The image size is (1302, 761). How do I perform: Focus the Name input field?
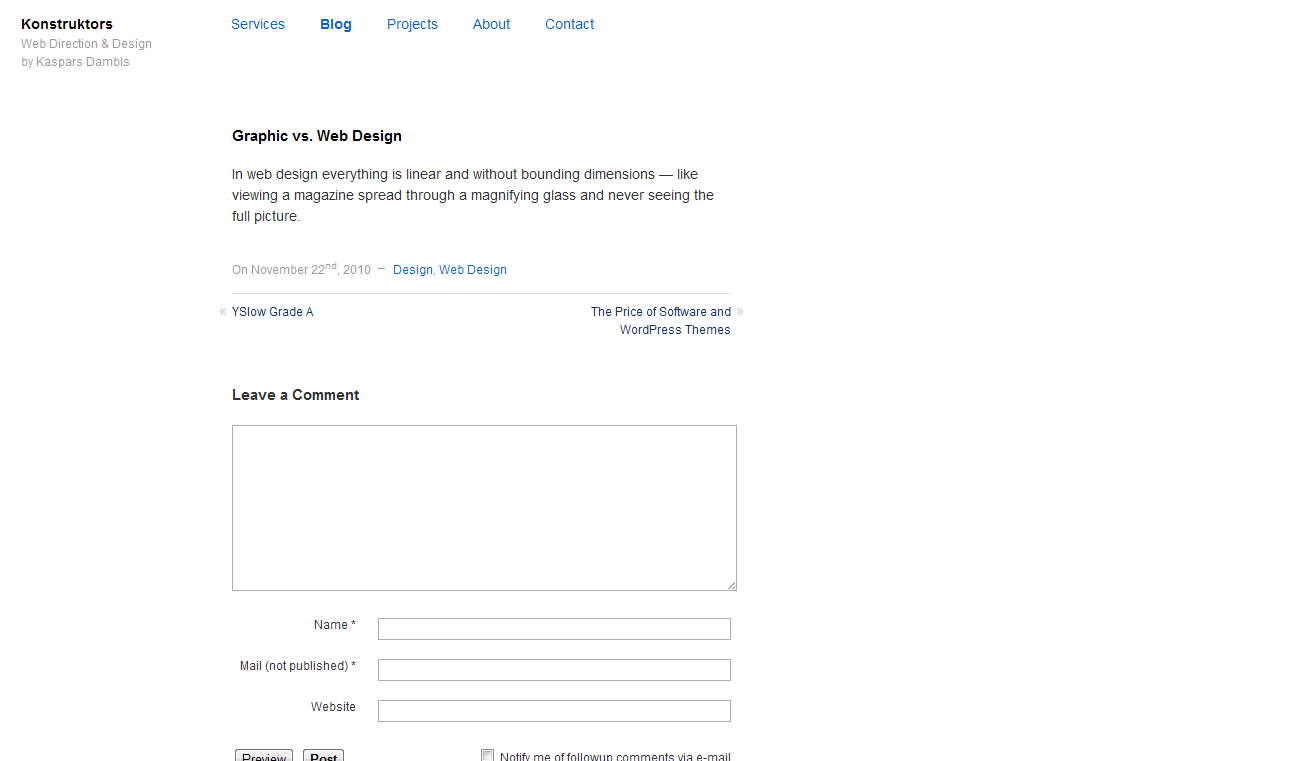coord(554,629)
